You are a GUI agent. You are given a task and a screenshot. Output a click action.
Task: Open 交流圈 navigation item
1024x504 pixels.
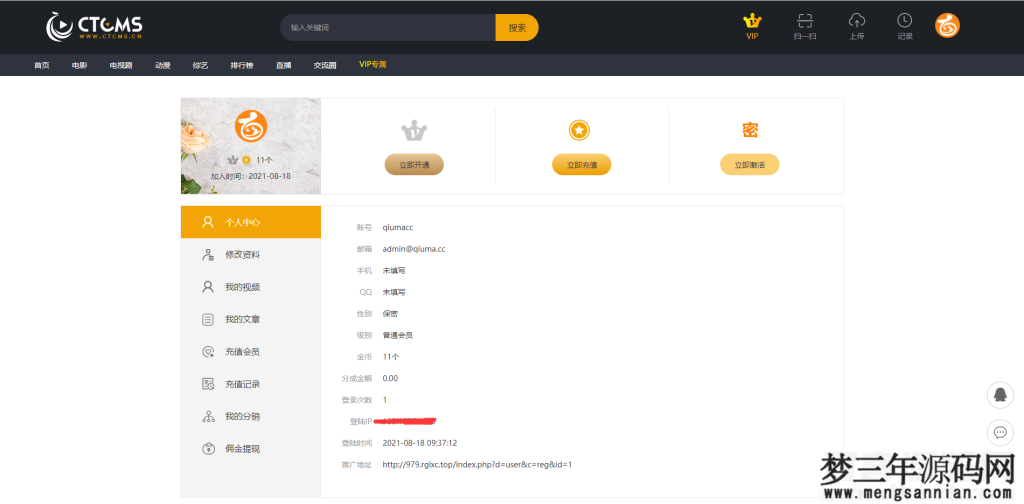325,65
